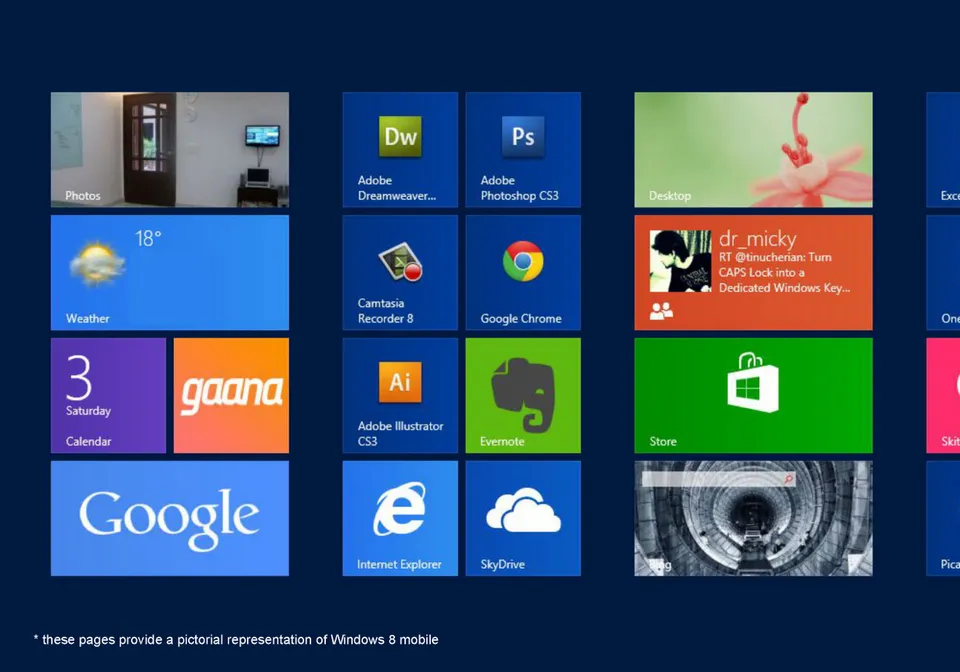Launch Internet Explorer
The height and width of the screenshot is (672, 960).
(400, 518)
